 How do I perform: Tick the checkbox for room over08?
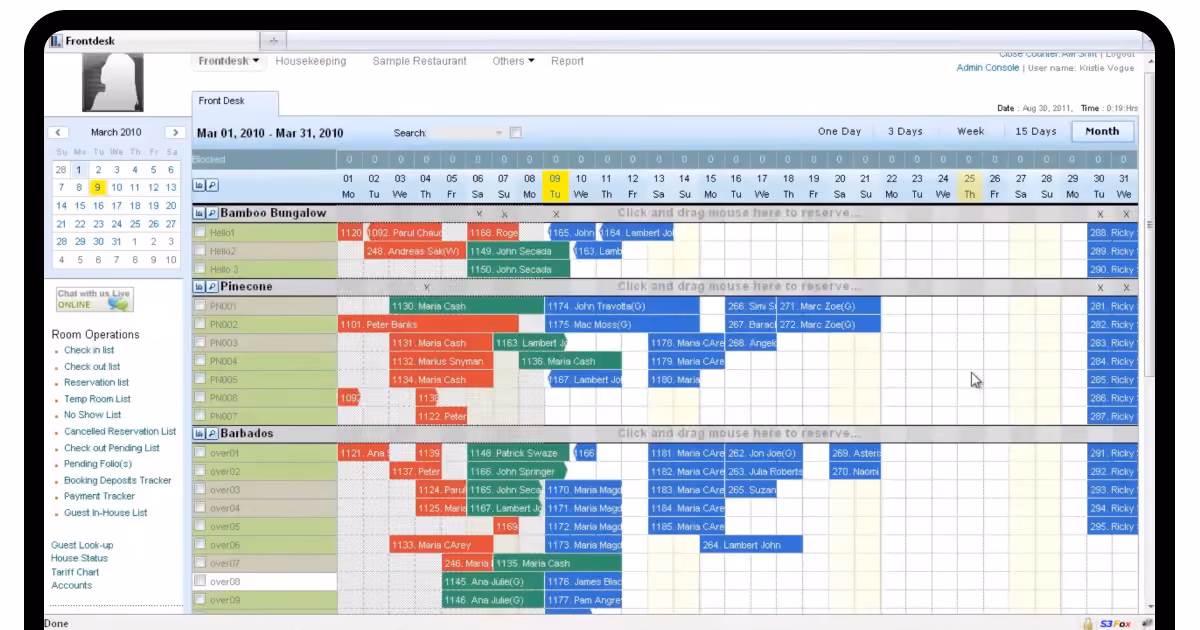[x=200, y=581]
